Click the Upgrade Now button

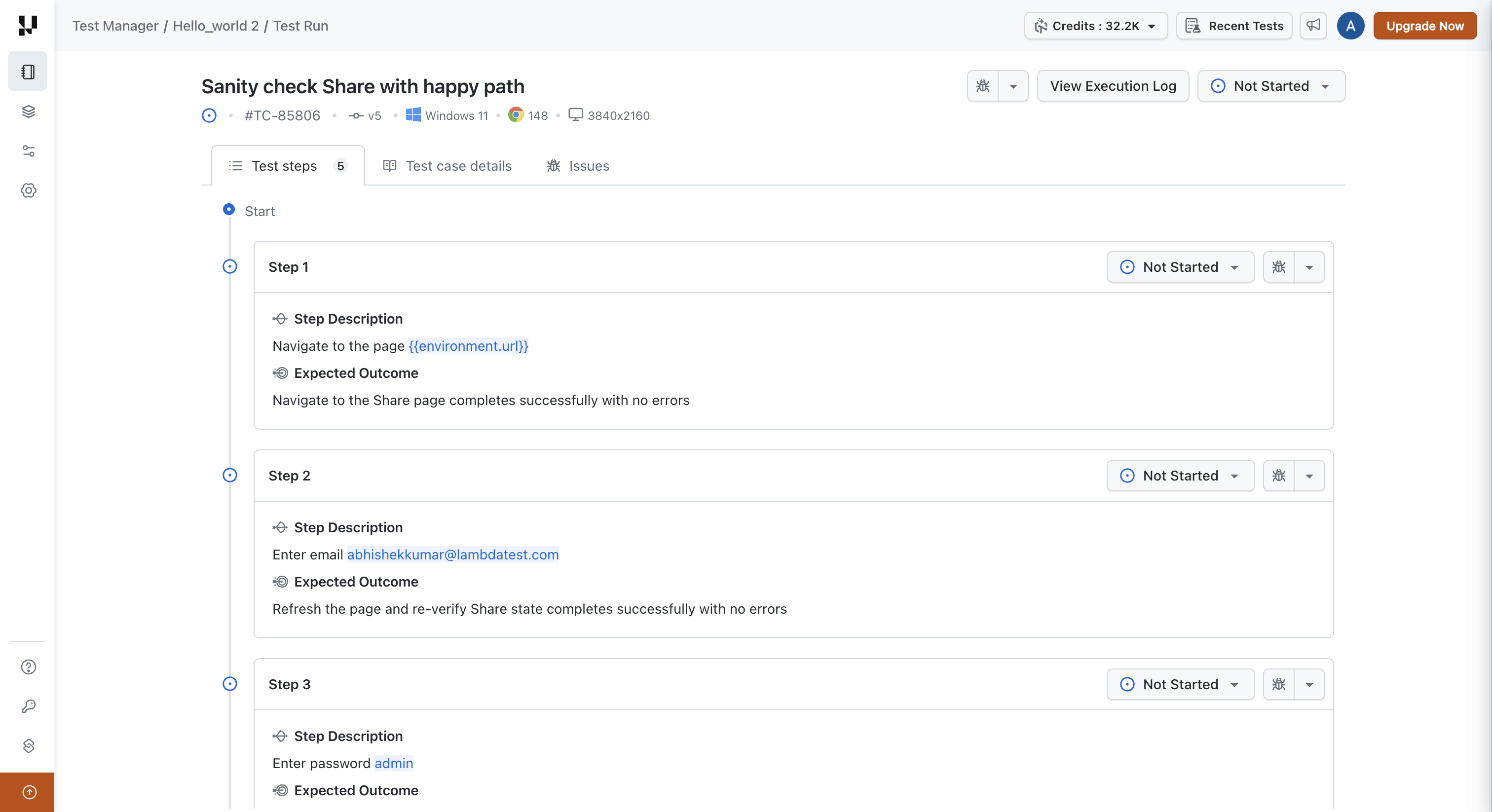(x=1424, y=26)
